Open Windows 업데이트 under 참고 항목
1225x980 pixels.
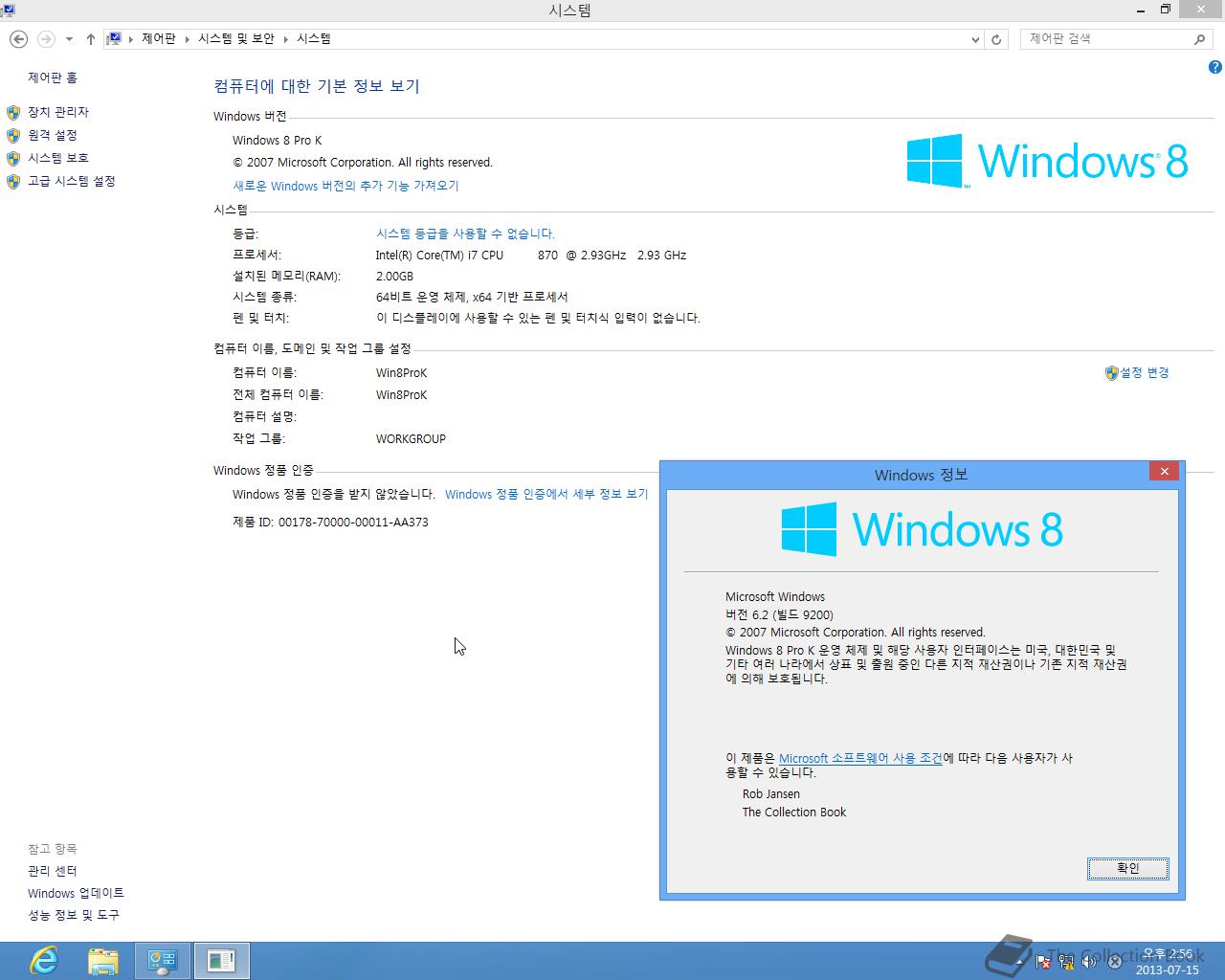pos(76,893)
